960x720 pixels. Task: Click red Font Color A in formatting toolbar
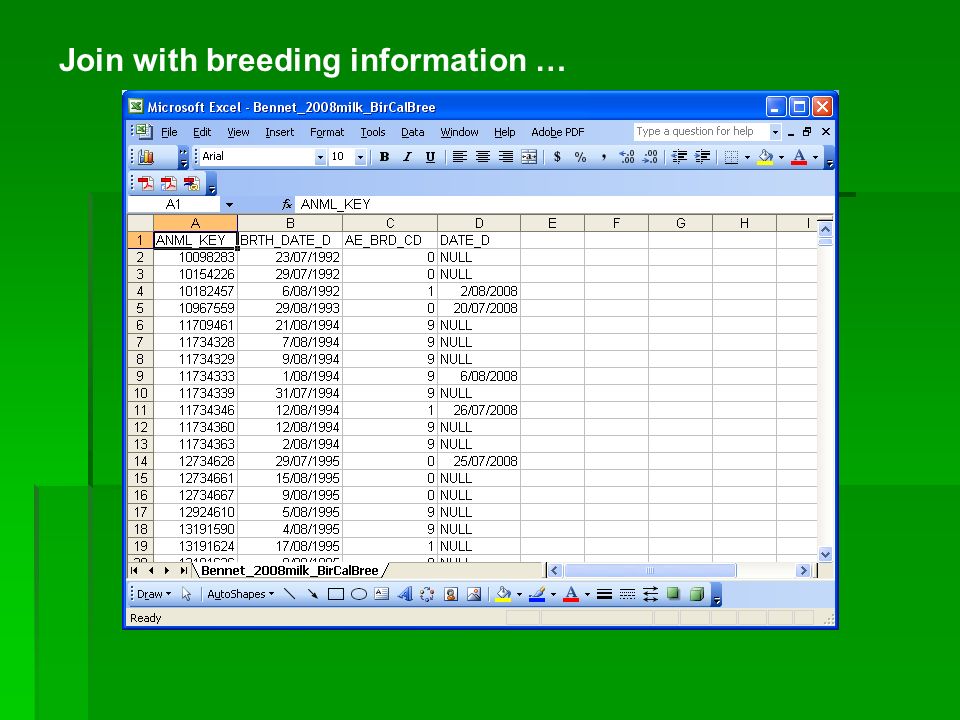tap(799, 157)
